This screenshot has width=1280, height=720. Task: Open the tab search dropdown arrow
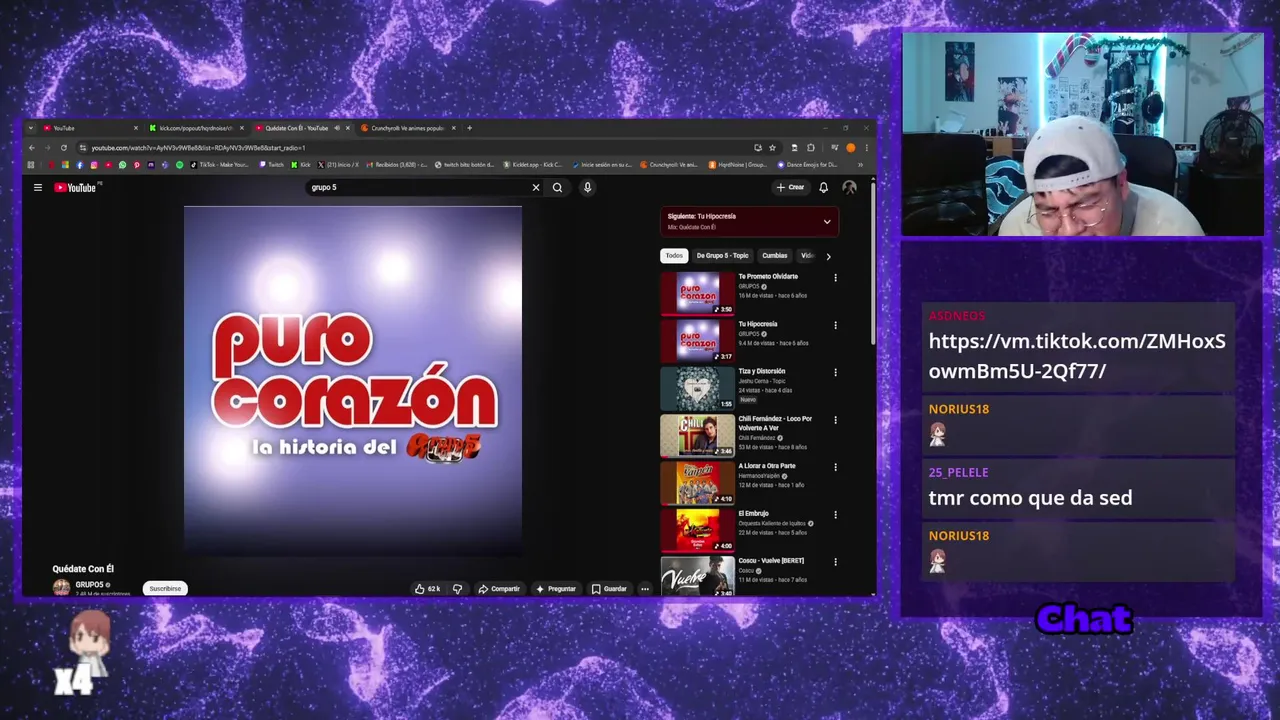31,128
